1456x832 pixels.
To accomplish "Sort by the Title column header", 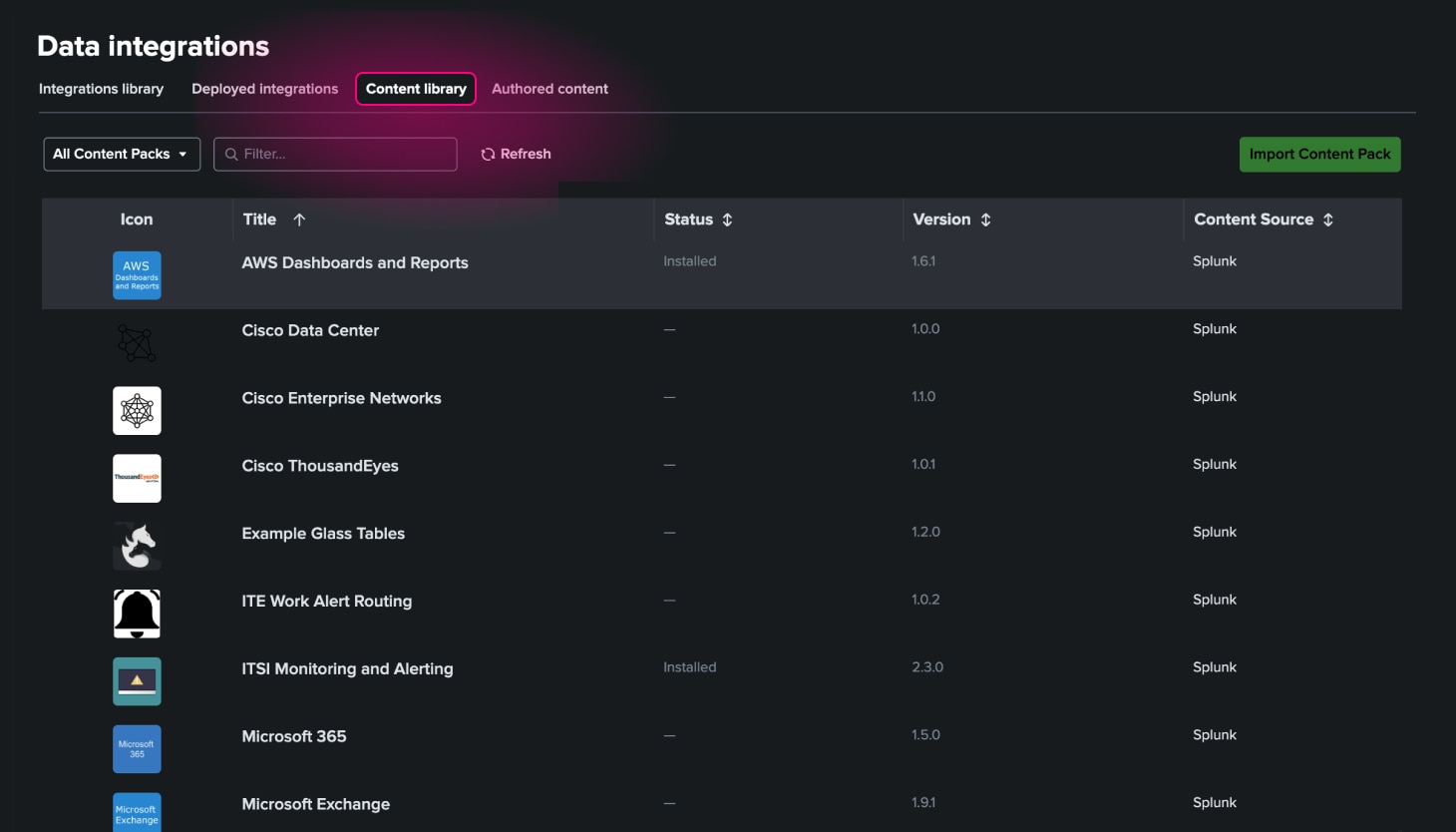I will click(x=259, y=219).
